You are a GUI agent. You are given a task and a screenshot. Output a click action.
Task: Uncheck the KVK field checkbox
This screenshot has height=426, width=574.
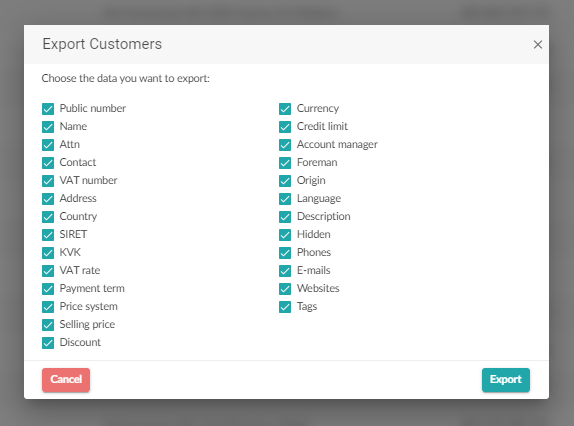48,253
